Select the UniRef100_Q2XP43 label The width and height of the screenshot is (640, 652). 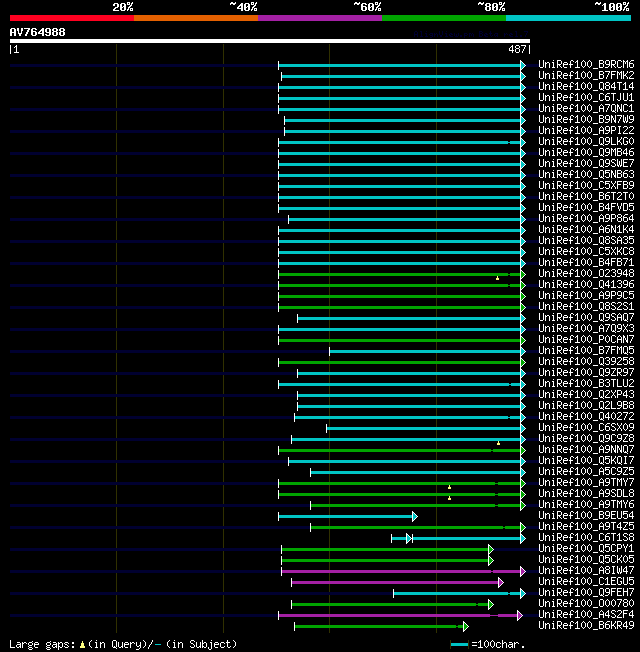[586, 395]
